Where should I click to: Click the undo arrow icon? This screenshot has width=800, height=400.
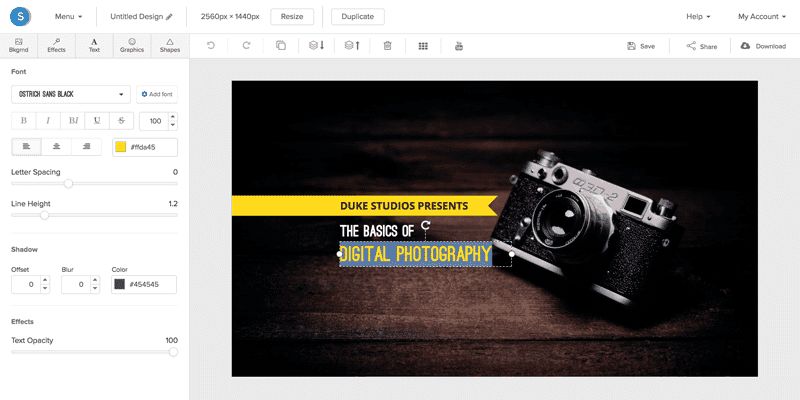211,46
